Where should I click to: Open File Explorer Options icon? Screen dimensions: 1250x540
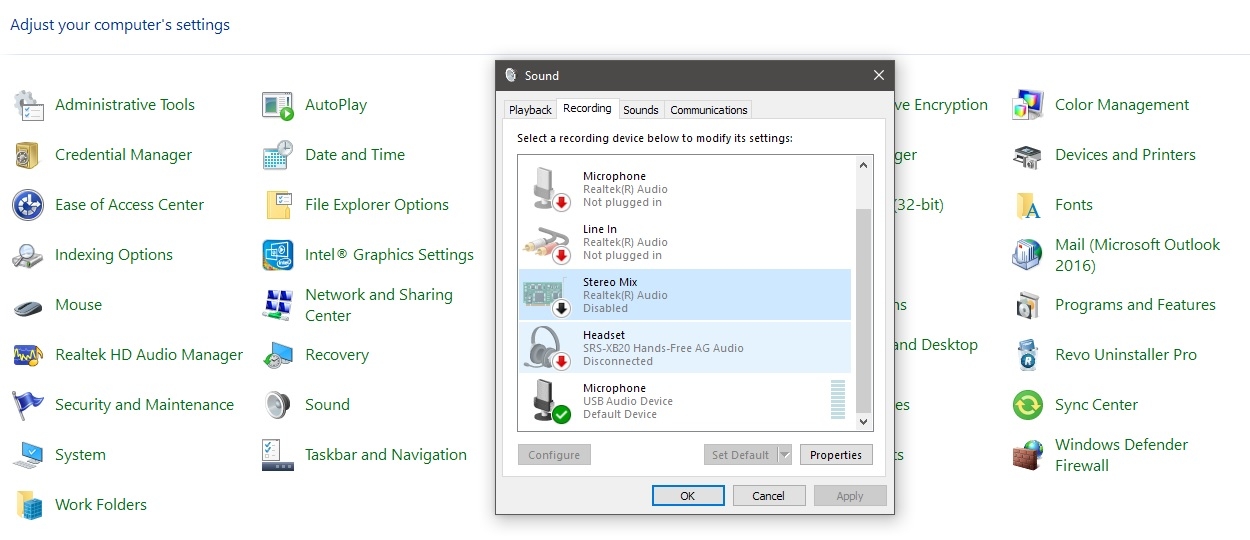pos(278,205)
